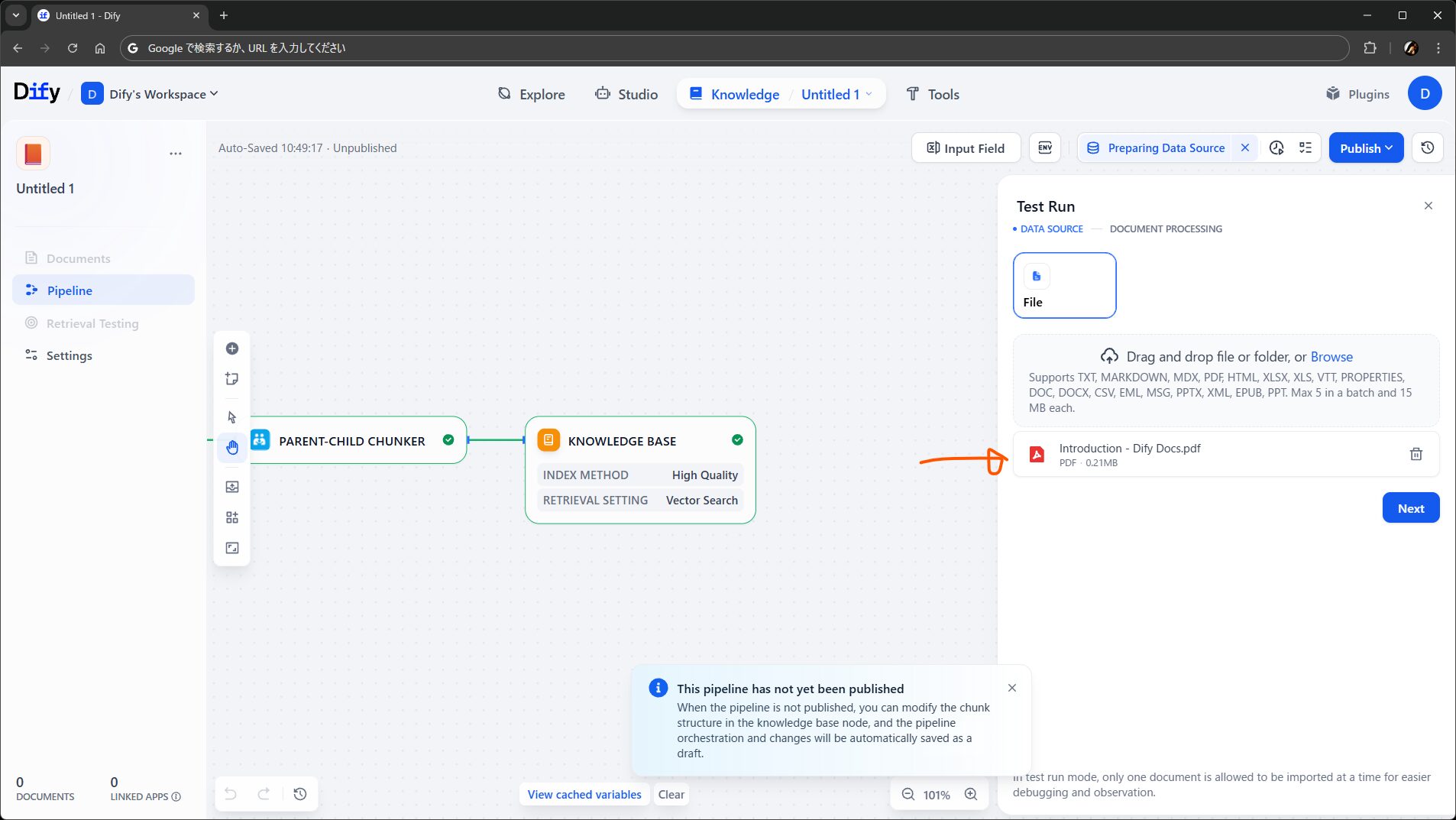This screenshot has width=1456, height=820.
Task: Delete the Introduction - Dify Docs.pdf file
Action: (1416, 454)
